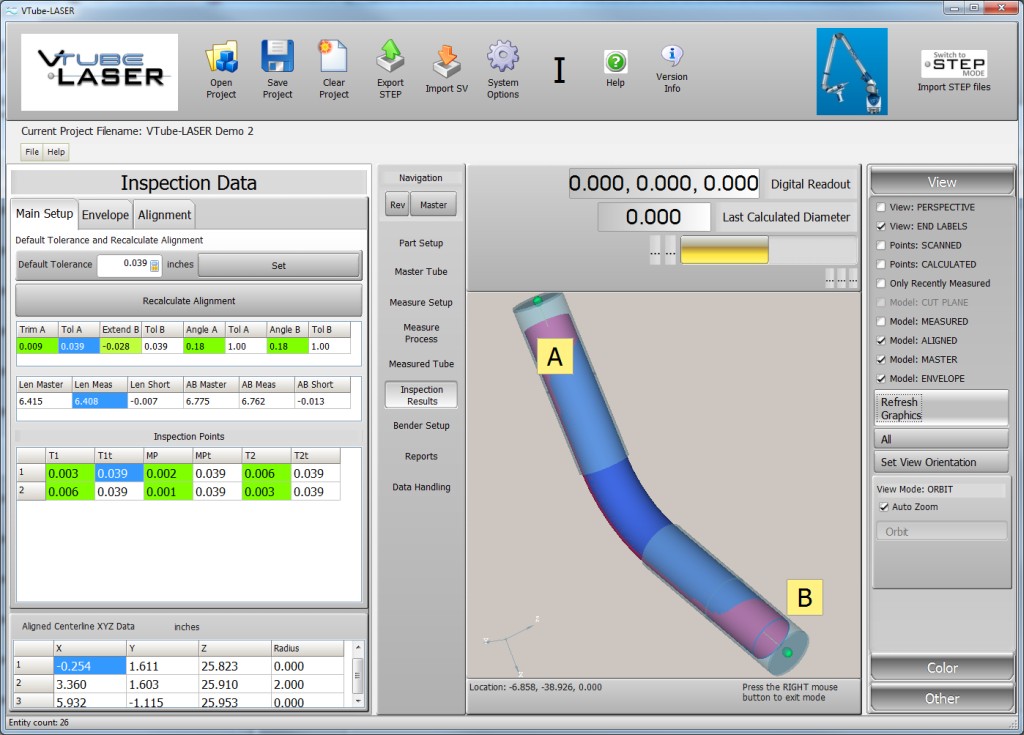Click the green Help icon
1024x735 pixels.
[615, 61]
